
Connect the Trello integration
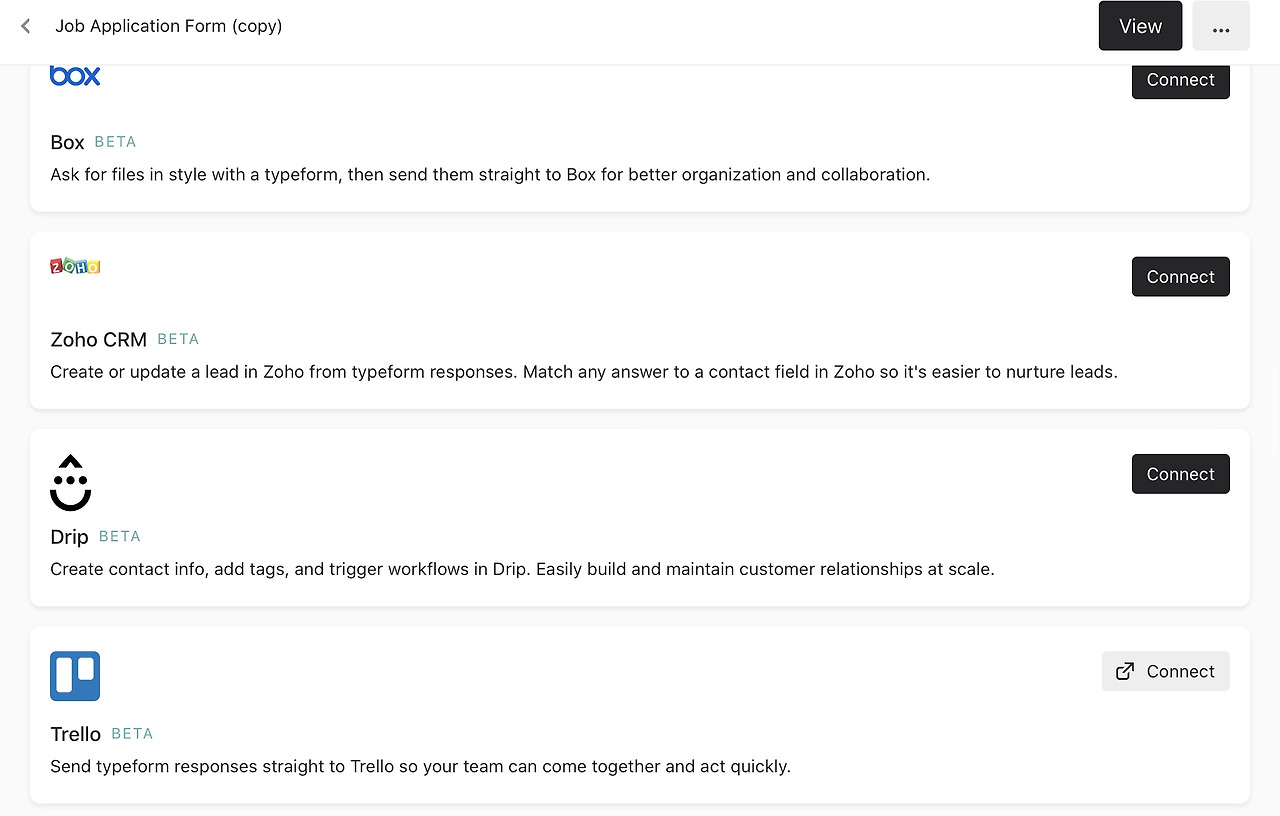point(1166,671)
